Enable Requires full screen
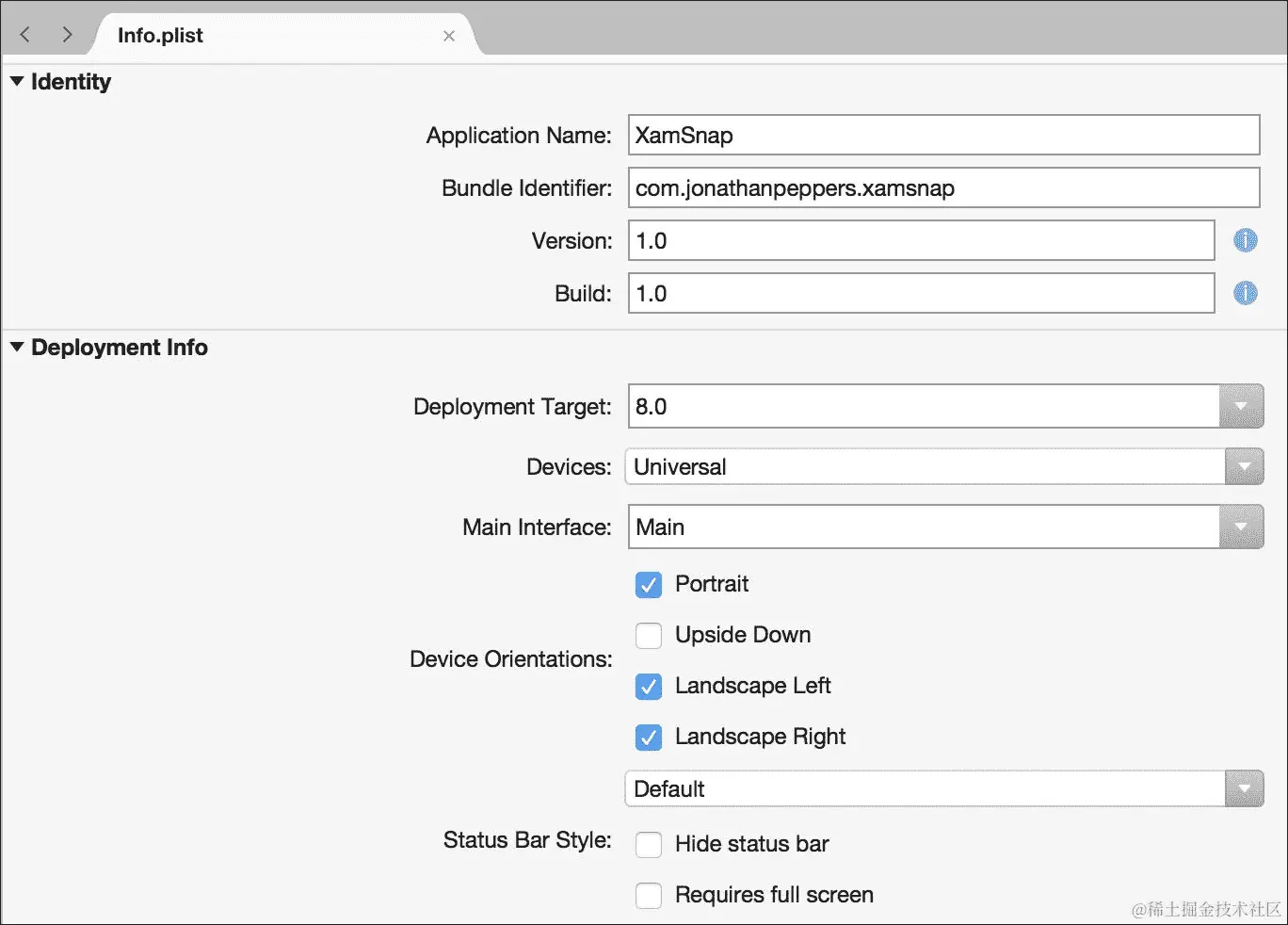Image resolution: width=1288 pixels, height=925 pixels. [x=649, y=896]
